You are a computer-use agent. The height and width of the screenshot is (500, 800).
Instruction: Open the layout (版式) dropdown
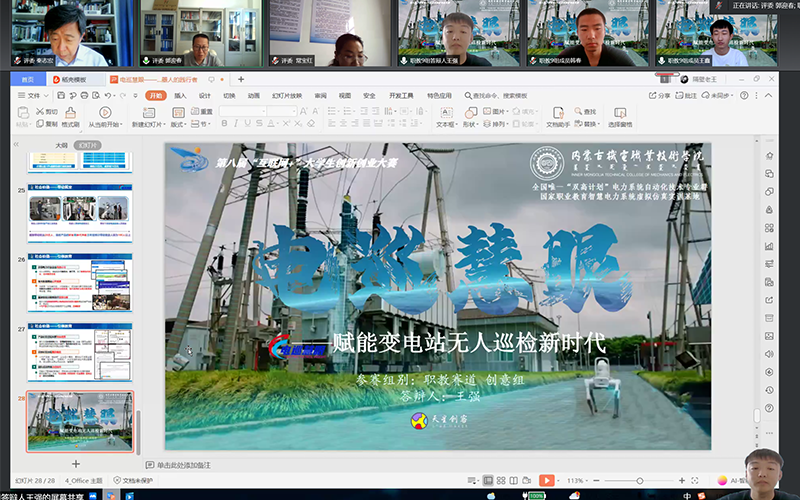pos(177,125)
